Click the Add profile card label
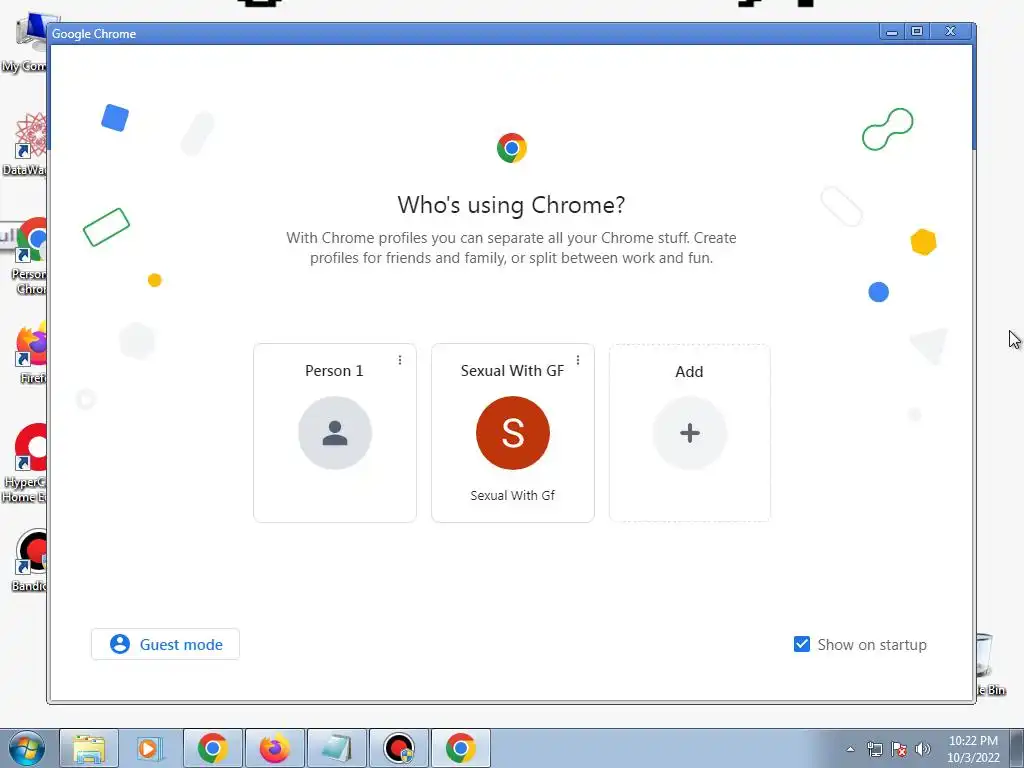Viewport: 1024px width, 768px height. (x=689, y=372)
